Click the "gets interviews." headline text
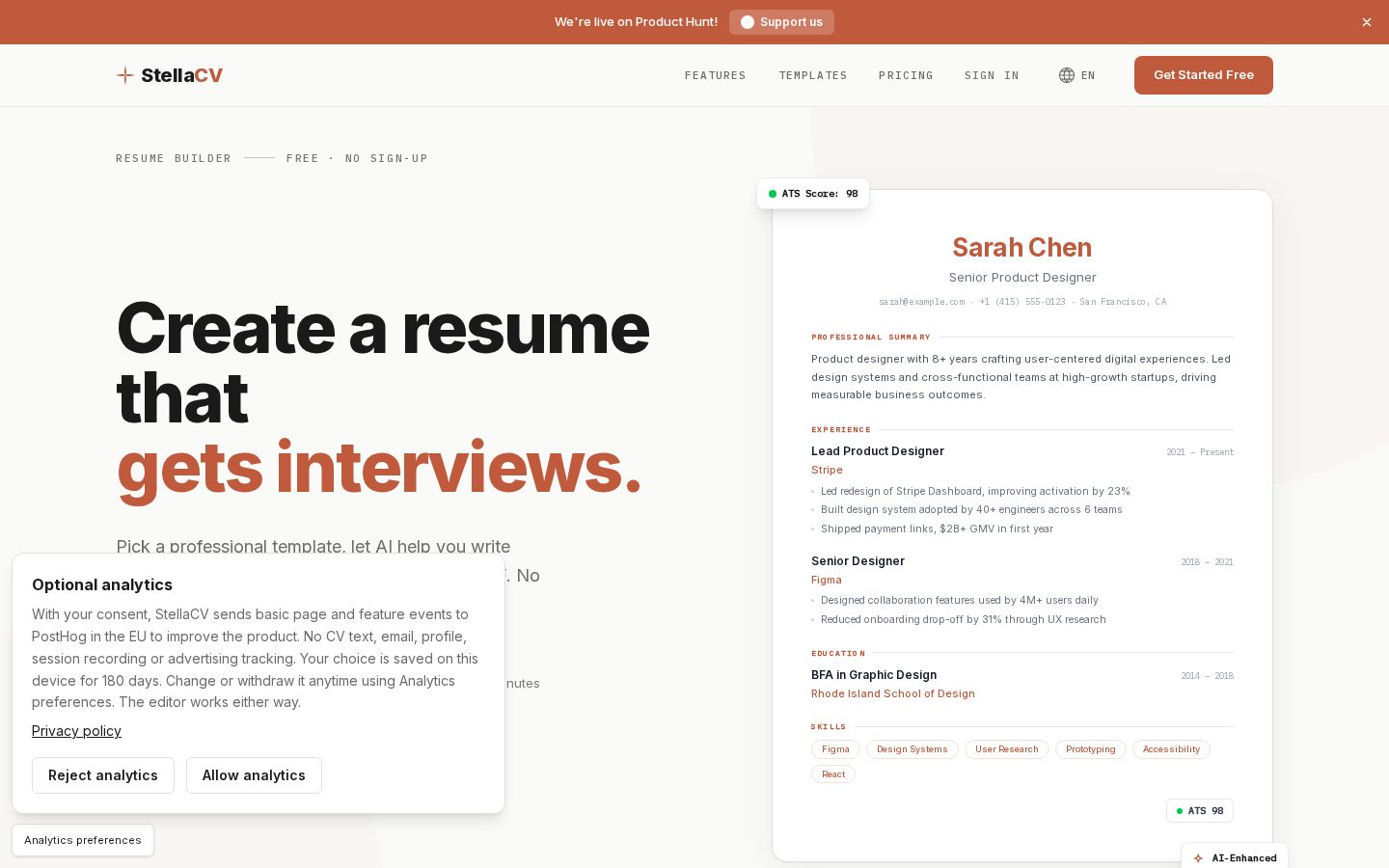 point(379,468)
